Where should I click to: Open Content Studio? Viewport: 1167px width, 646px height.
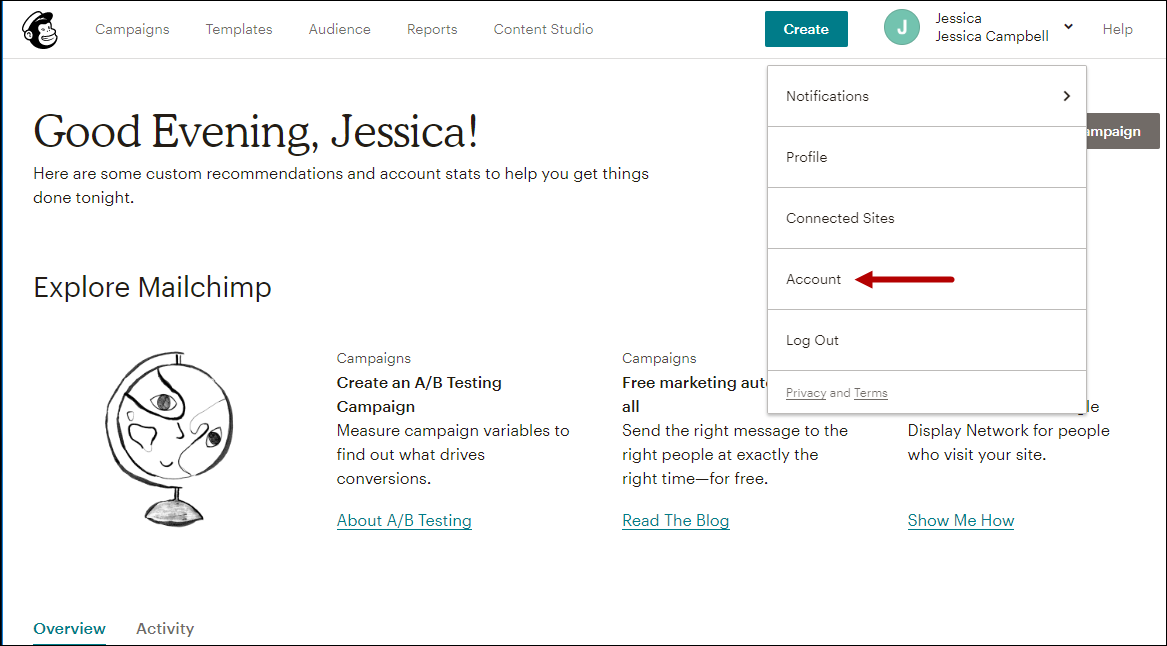[543, 29]
